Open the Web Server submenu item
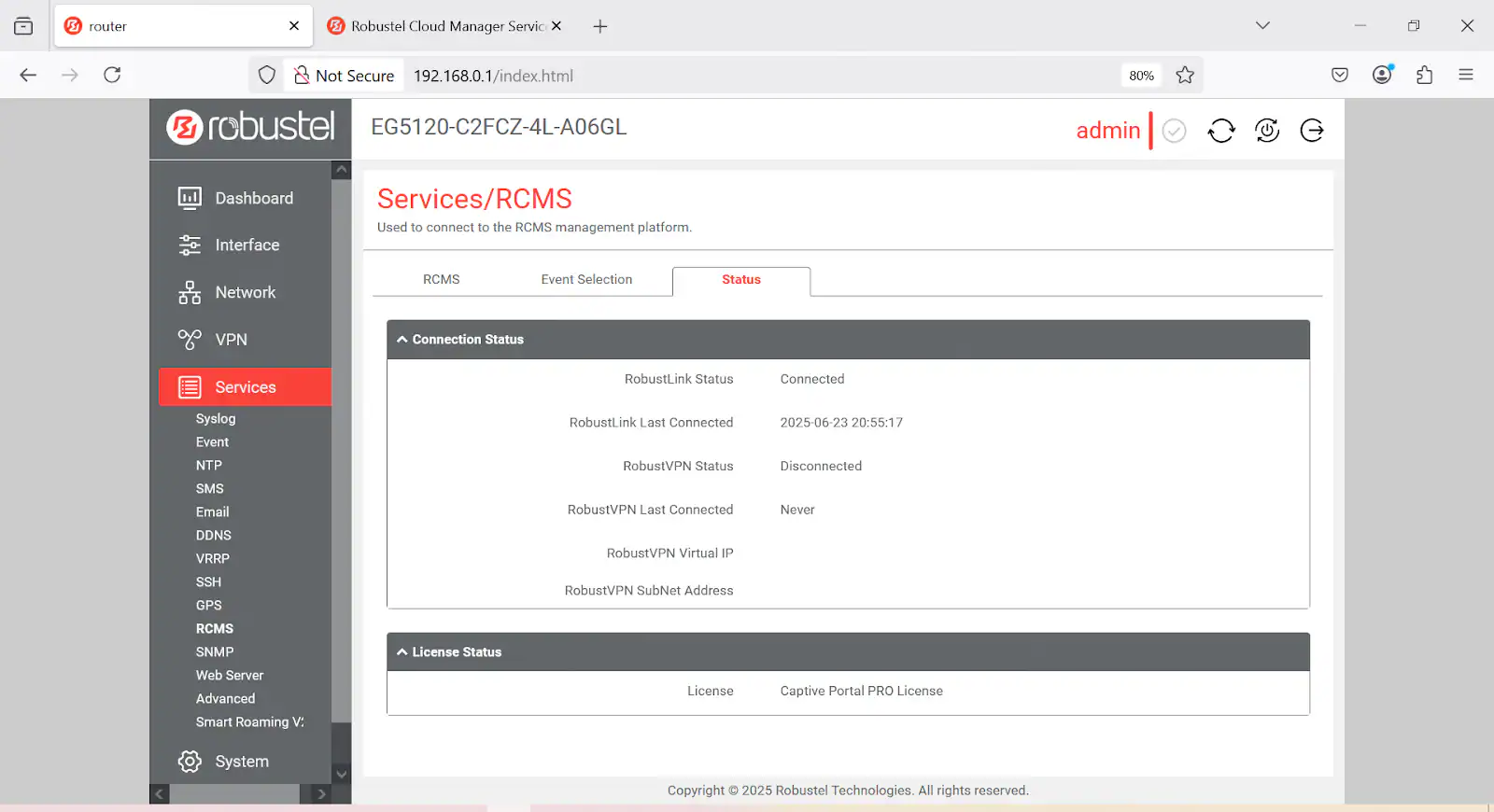1494x812 pixels. pos(230,676)
